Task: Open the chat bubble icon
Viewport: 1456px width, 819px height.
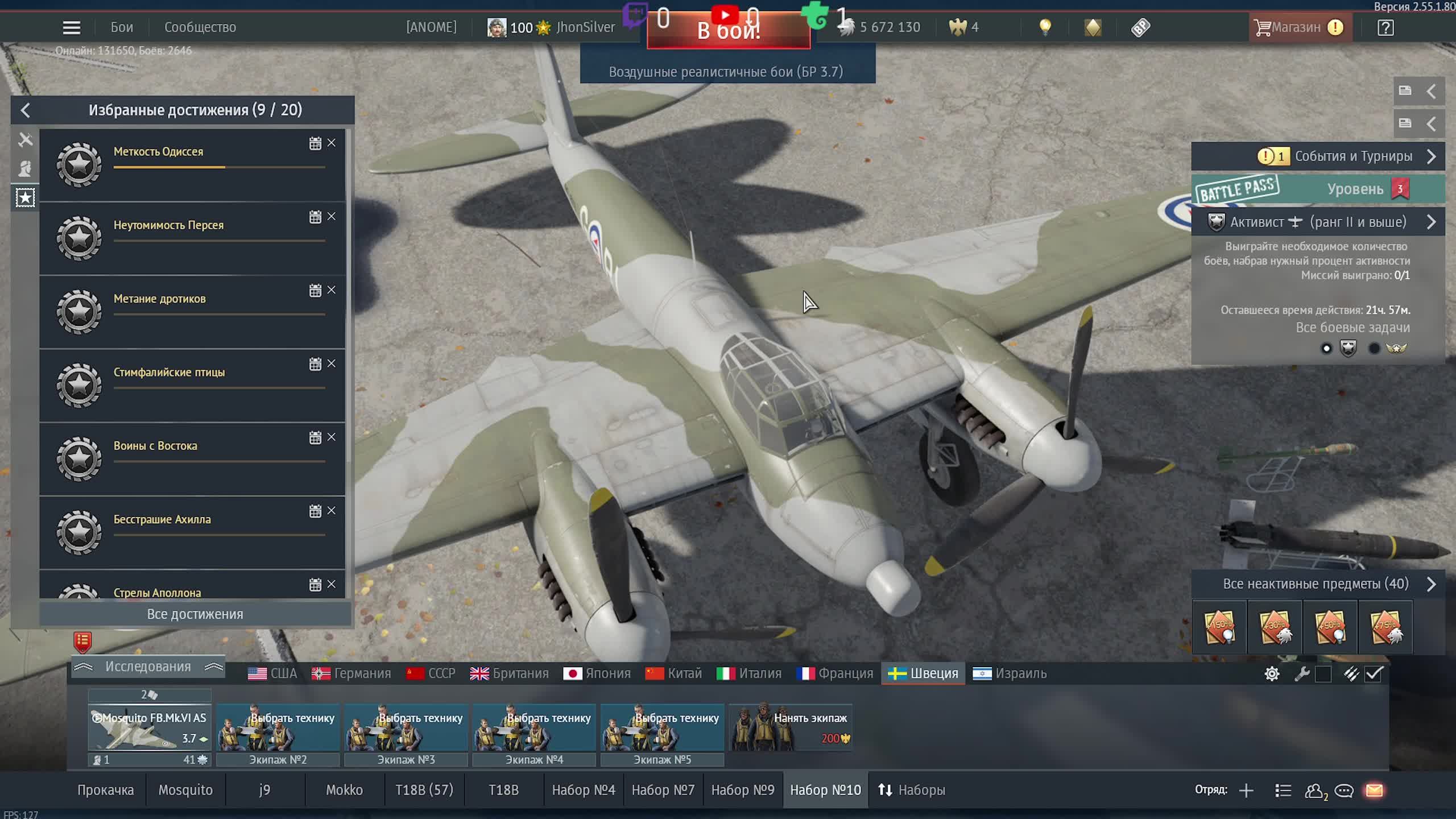Action: click(1344, 790)
